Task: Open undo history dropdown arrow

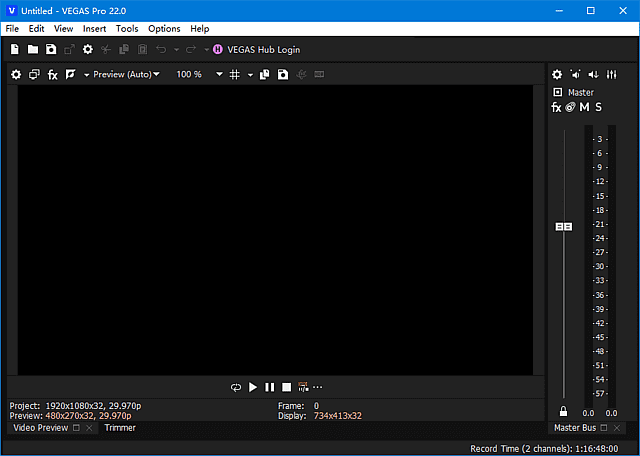Action: tap(176, 50)
